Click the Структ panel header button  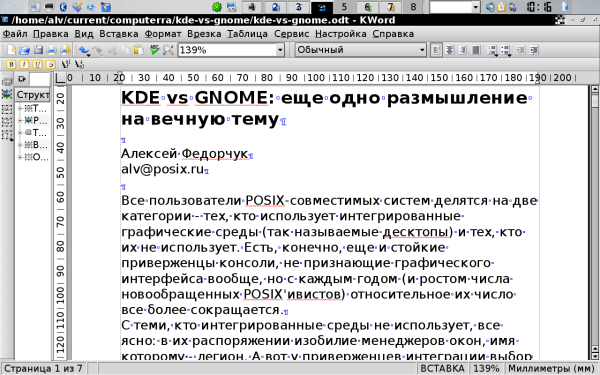click(x=33, y=95)
